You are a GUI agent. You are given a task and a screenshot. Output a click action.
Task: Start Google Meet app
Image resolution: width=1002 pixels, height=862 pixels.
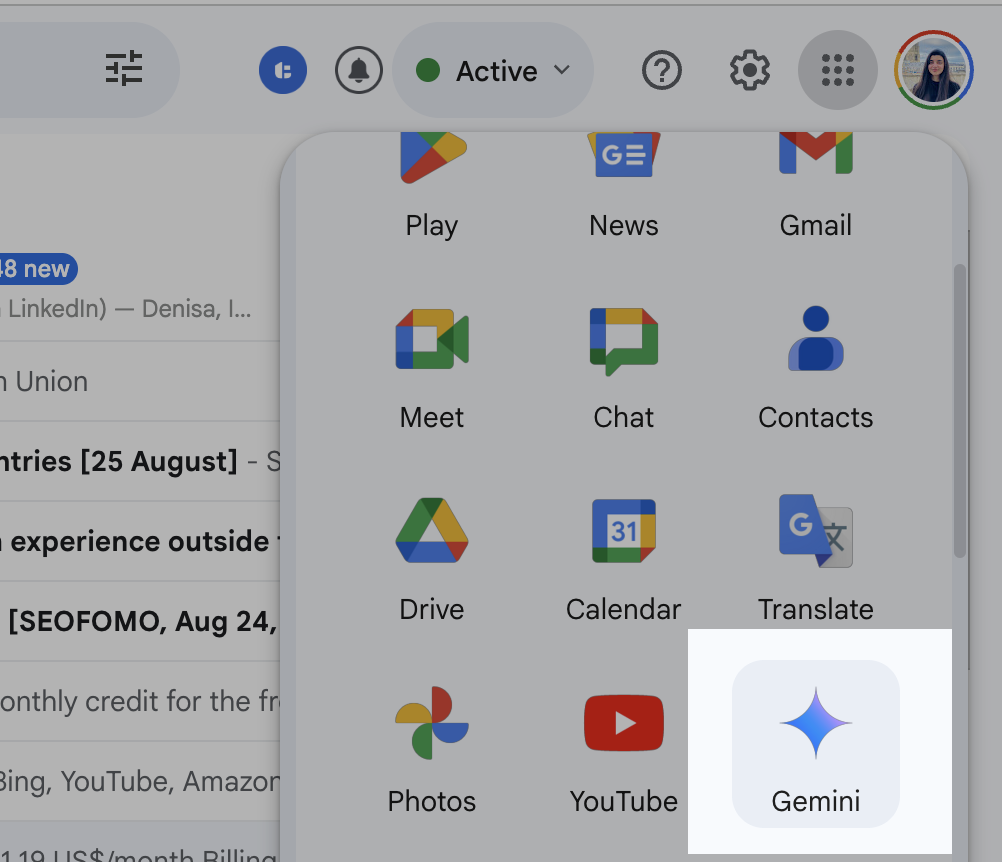(x=432, y=369)
